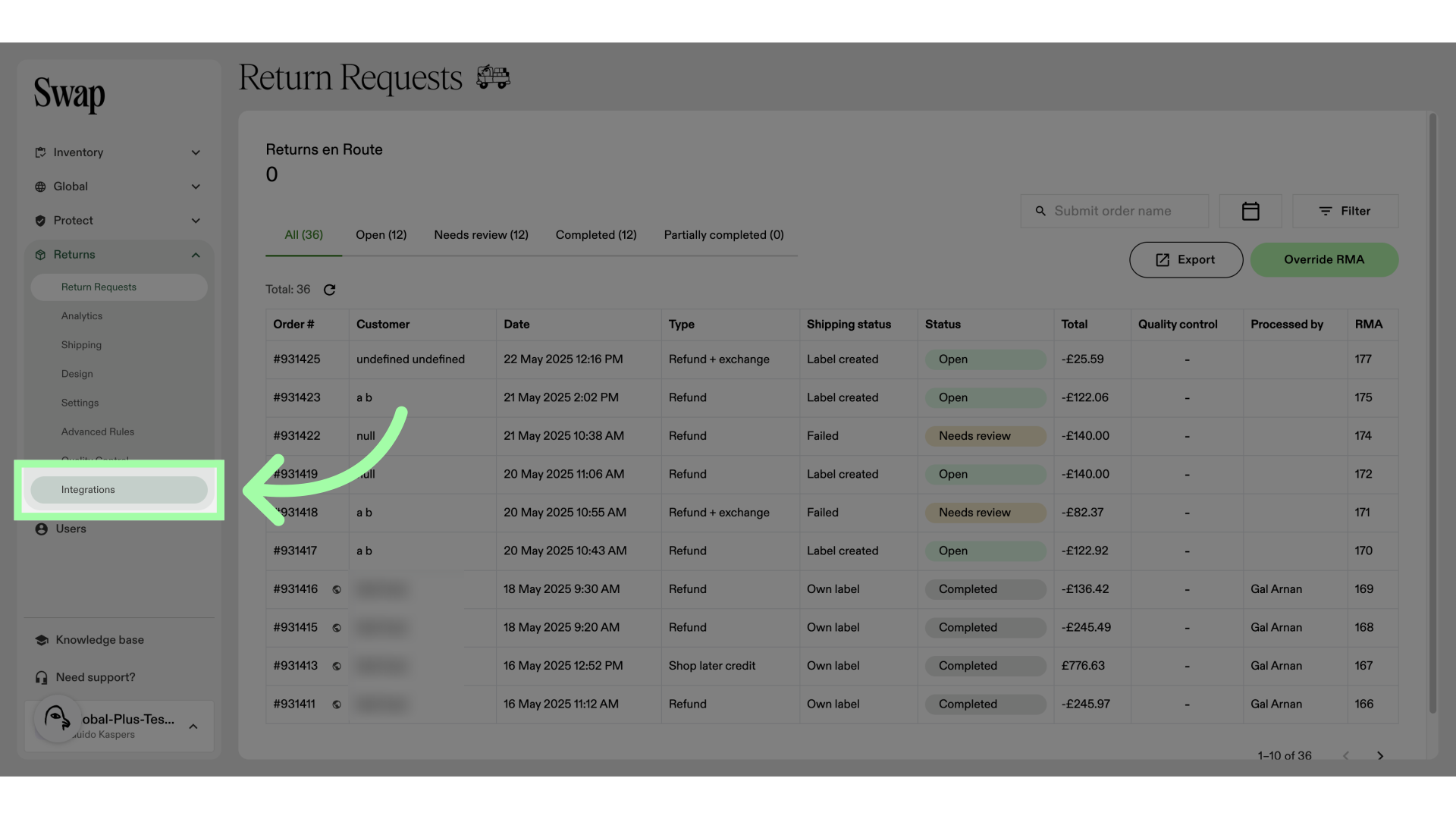Screen dimensions: 1456x819
Task: Click the Swap logo
Action: click(x=69, y=95)
